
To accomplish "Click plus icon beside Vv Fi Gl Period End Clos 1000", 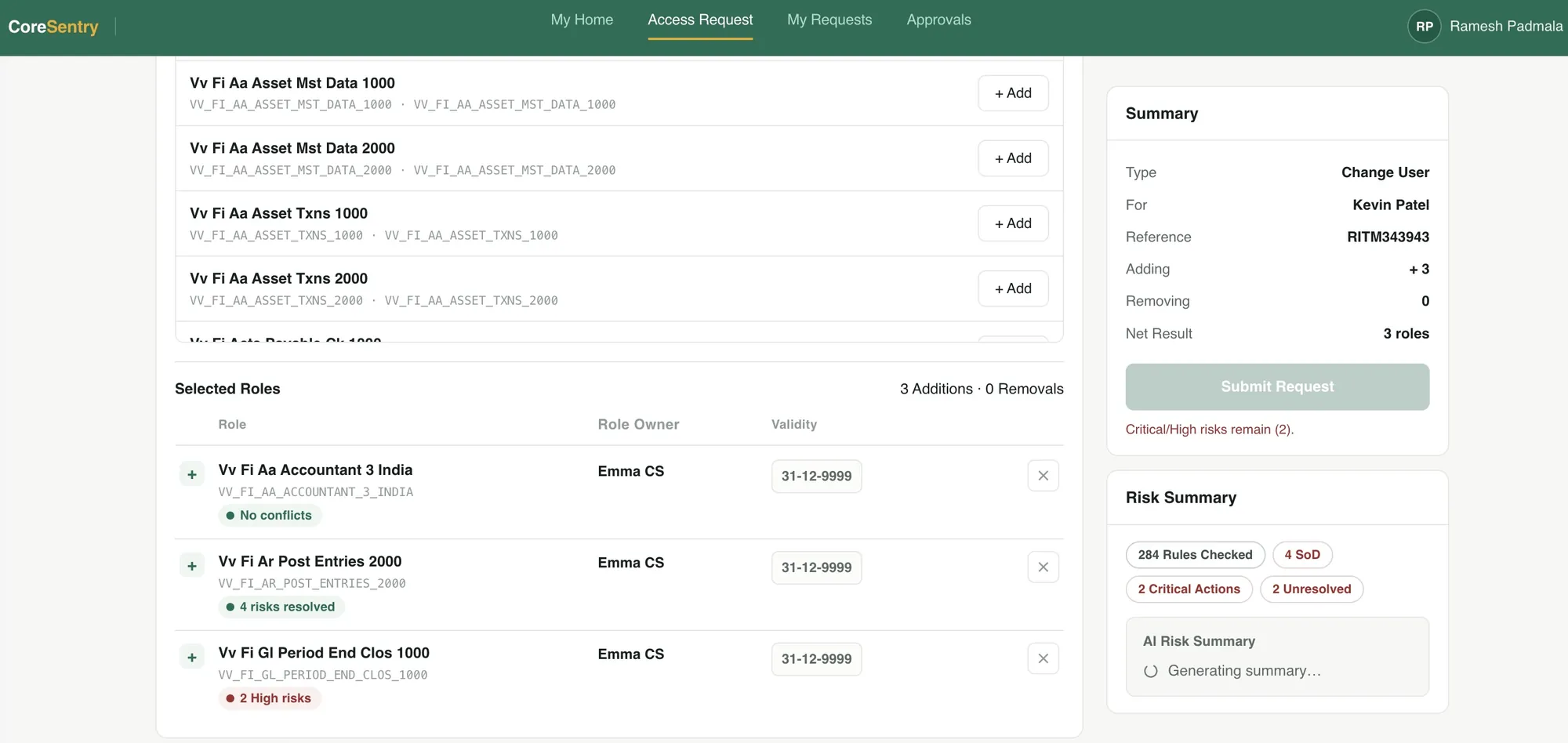I will (192, 658).
